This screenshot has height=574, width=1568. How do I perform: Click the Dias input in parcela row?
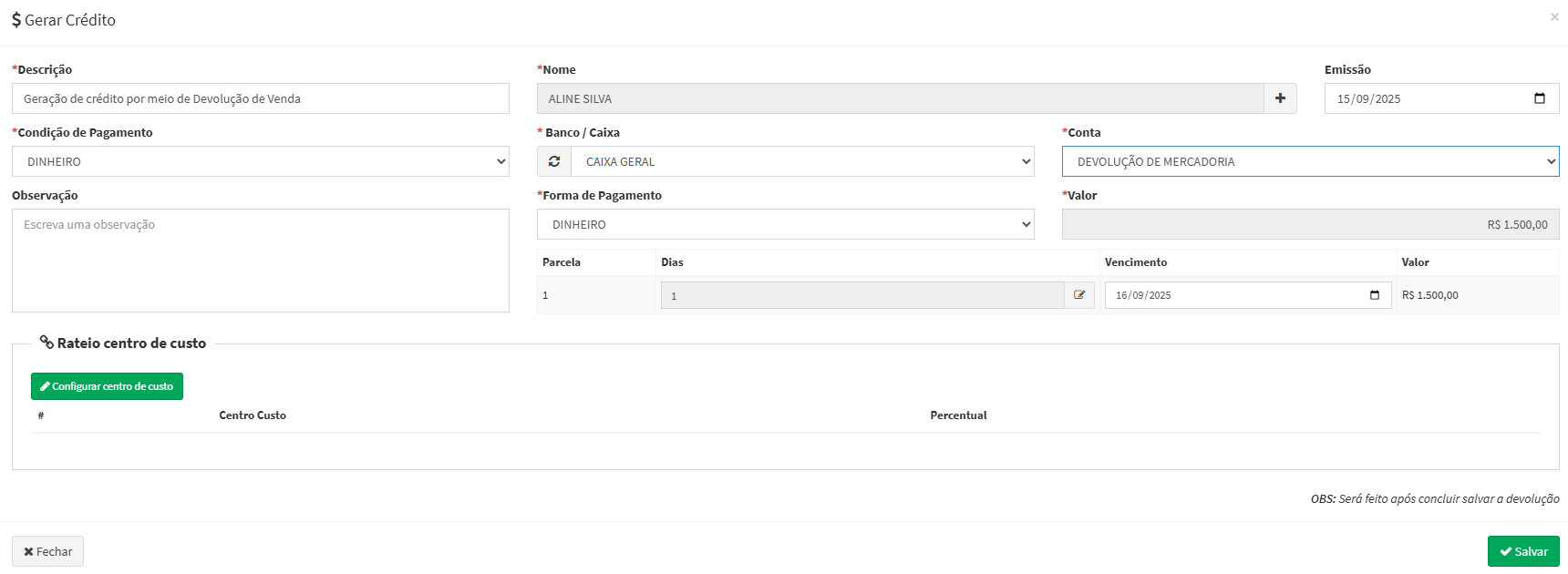[861, 295]
